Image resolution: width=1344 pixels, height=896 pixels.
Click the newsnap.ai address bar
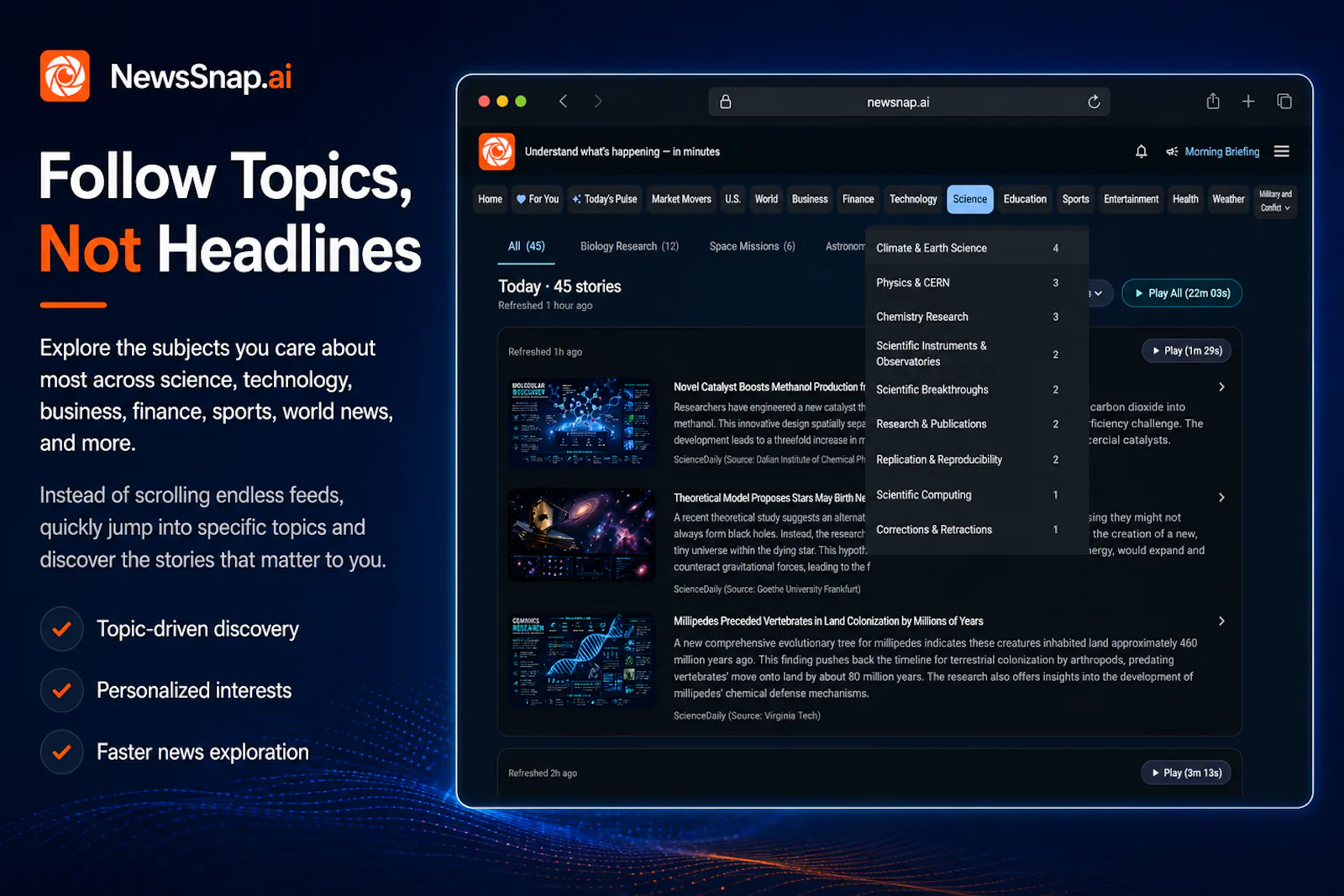(909, 102)
